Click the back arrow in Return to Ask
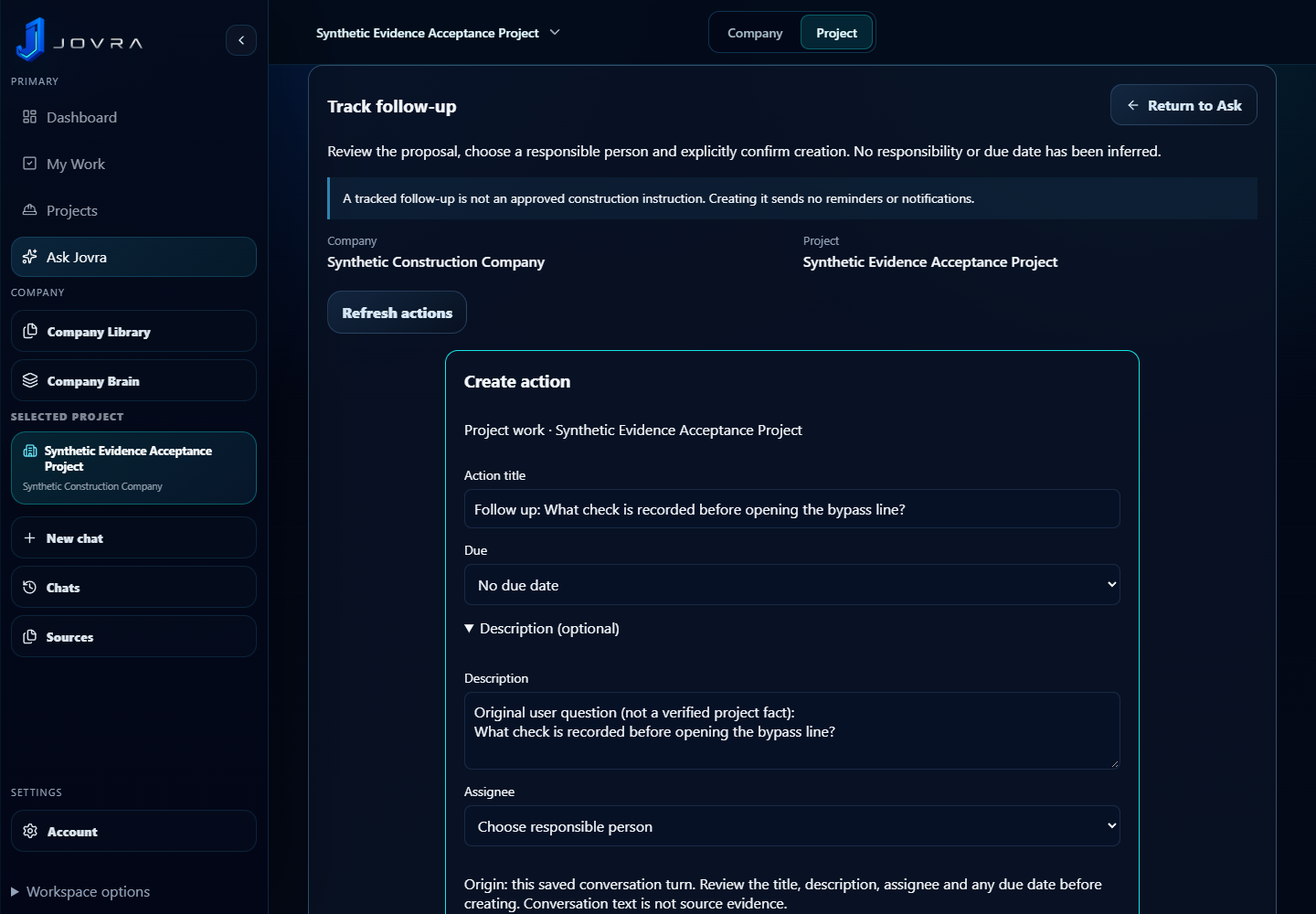Screen dimensions: 1316x914 coord(1133,105)
